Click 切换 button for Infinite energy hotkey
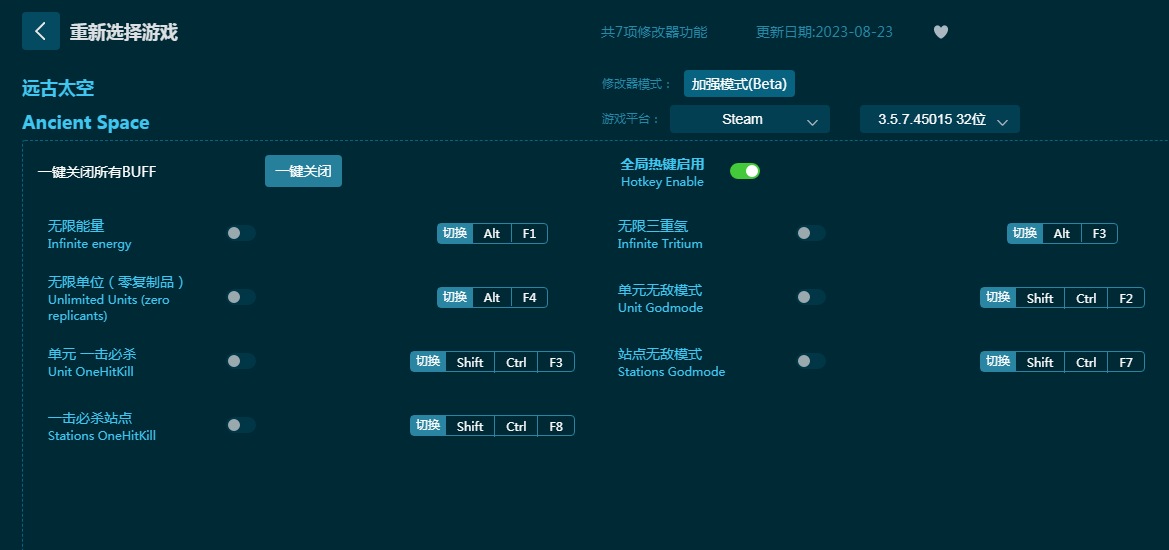Screen dimensions: 1169x550 click(x=455, y=233)
